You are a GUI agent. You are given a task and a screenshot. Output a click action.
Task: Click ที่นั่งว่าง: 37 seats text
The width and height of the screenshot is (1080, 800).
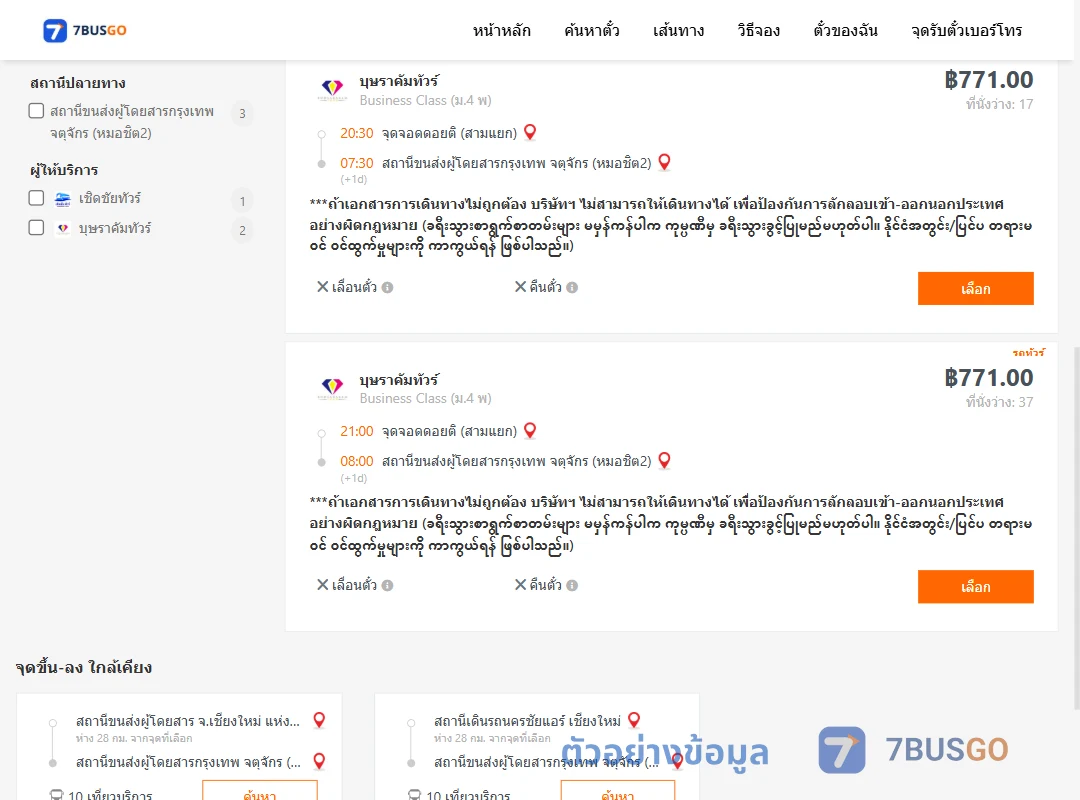click(x=999, y=402)
